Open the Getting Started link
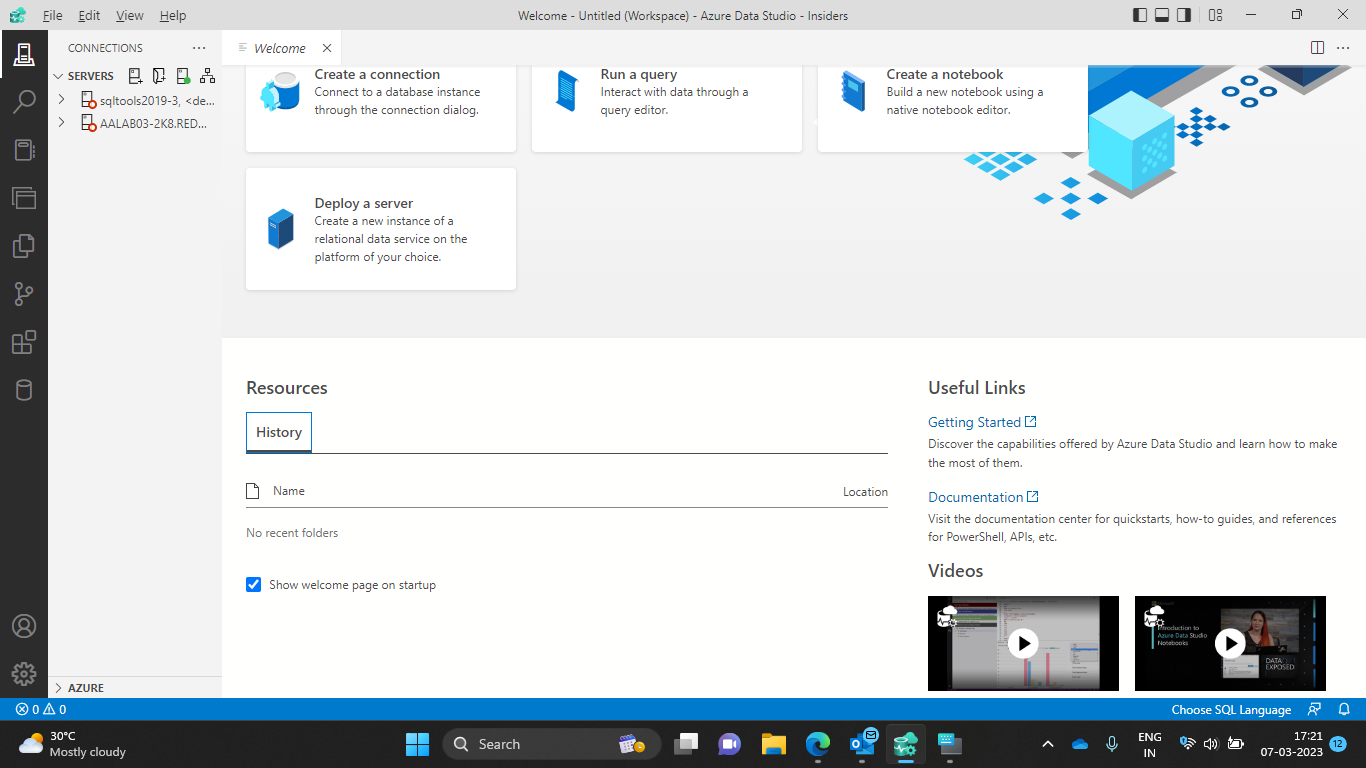The height and width of the screenshot is (768, 1366). 975,421
